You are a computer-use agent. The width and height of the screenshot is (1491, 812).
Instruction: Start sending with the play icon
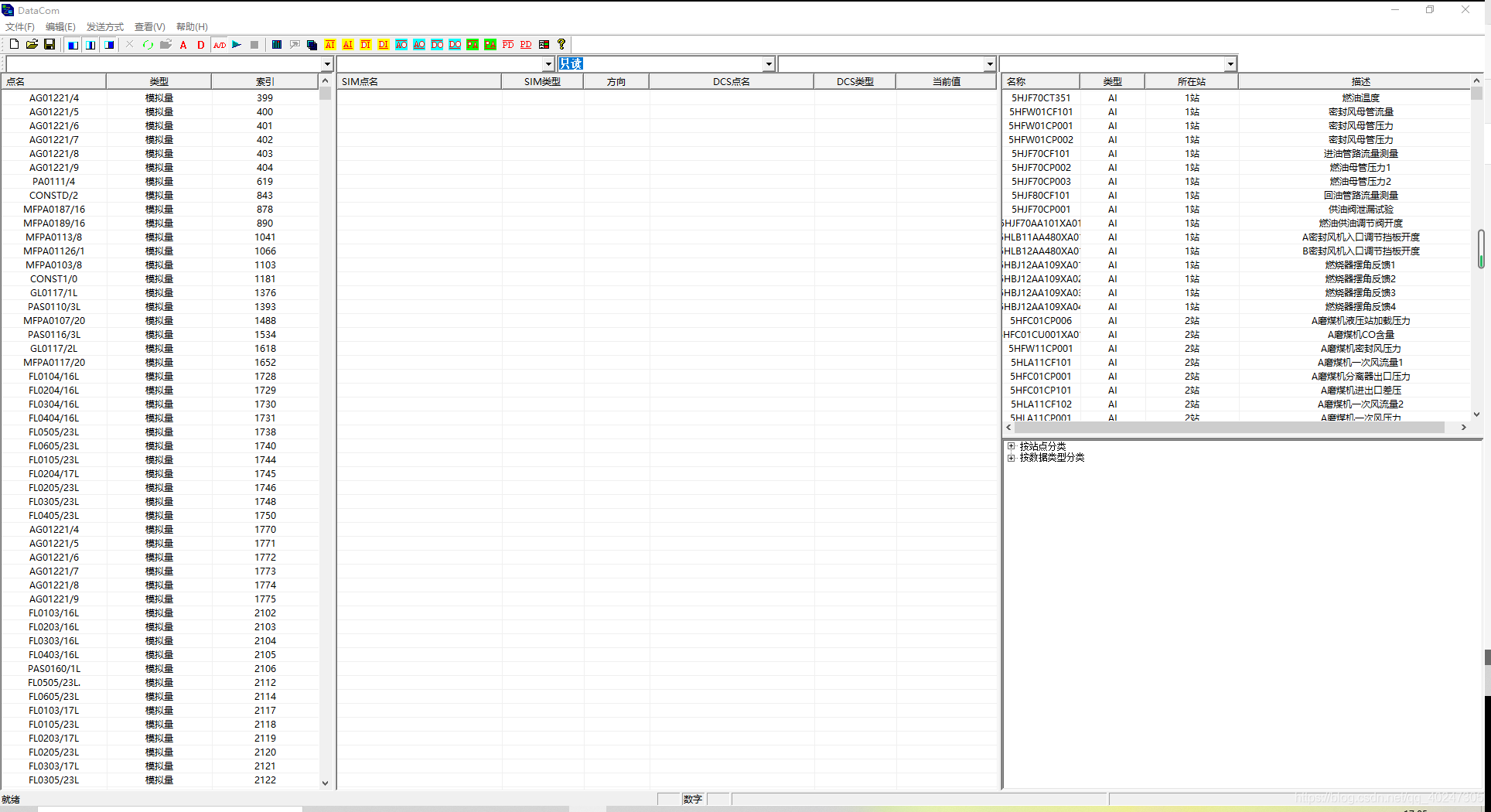click(x=237, y=45)
